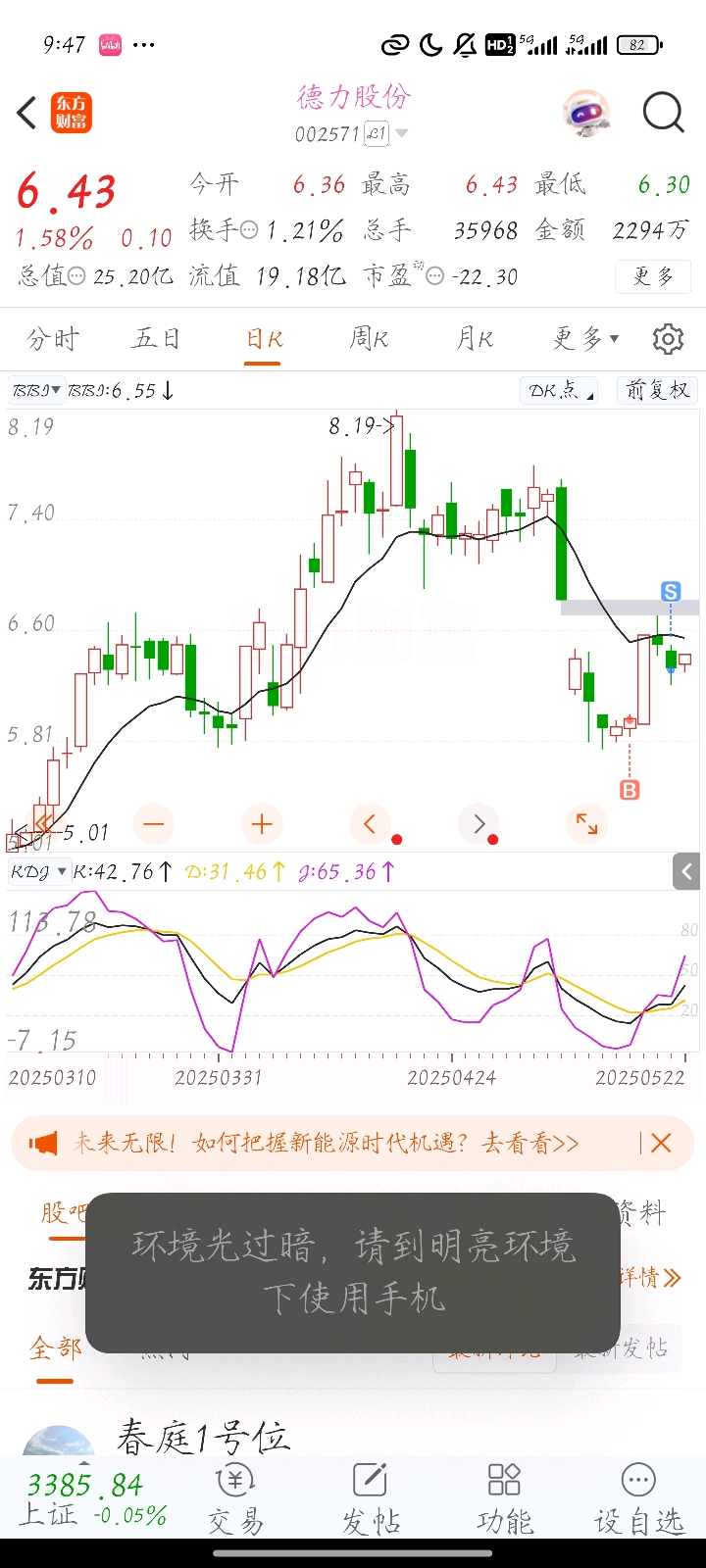Tap the battery indicator in status bar
Image resolution: width=706 pixels, height=1568 pixels.
tap(640, 45)
